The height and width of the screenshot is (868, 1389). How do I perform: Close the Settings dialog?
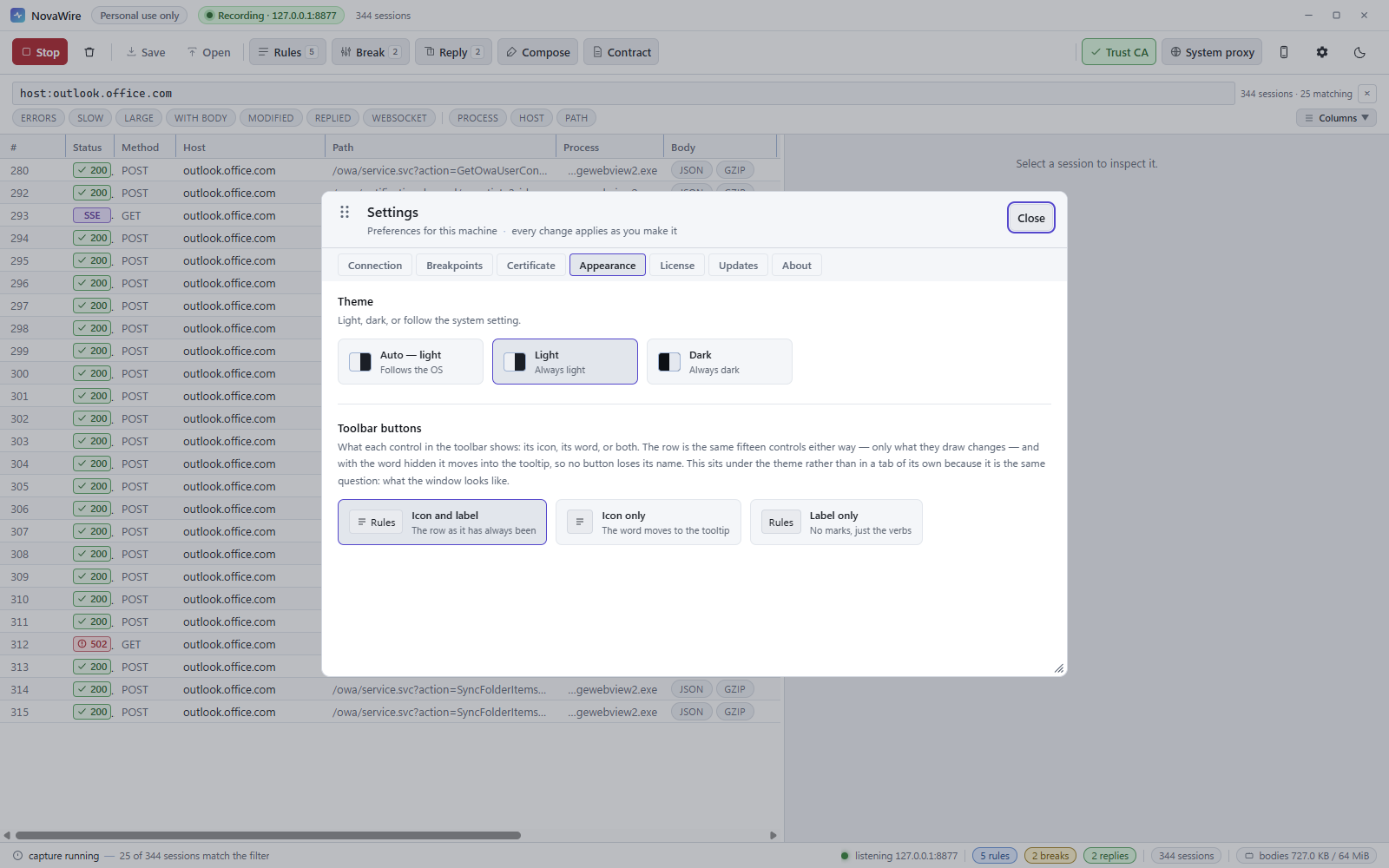tap(1031, 218)
